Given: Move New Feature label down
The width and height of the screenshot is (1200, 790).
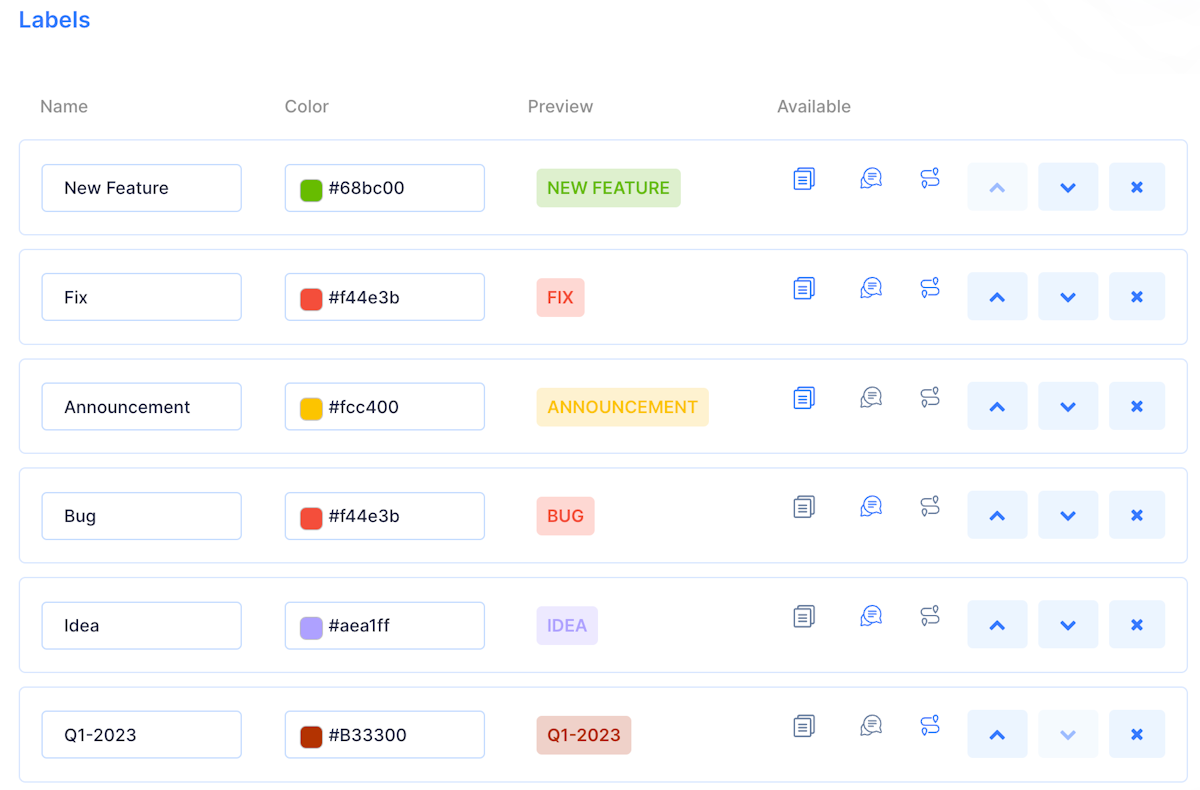Looking at the screenshot, I should 1068,187.
